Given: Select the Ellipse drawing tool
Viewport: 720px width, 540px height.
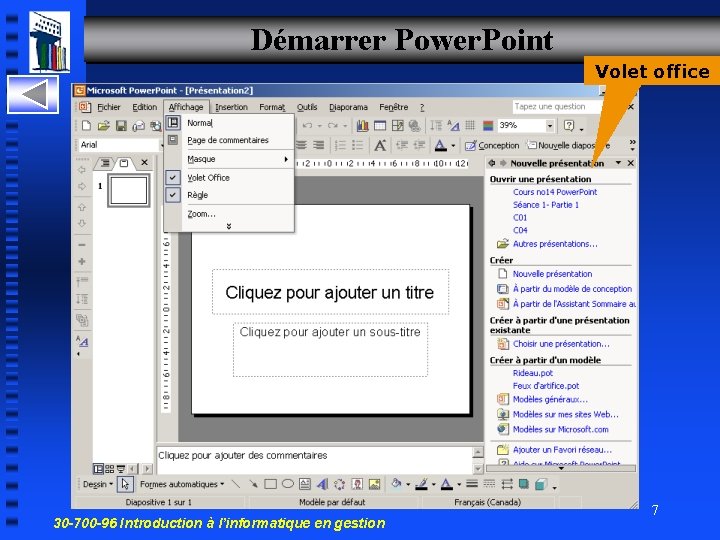Looking at the screenshot, I should click(x=287, y=484).
